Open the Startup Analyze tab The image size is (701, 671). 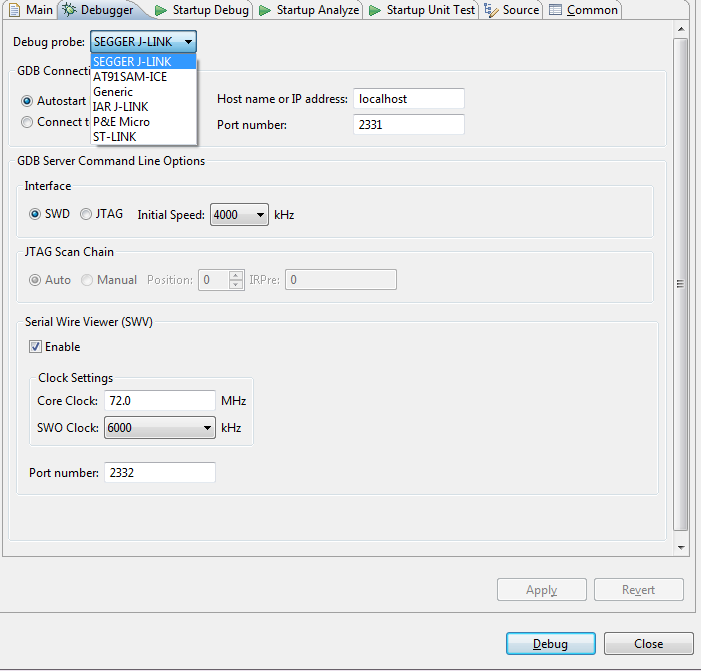309,10
